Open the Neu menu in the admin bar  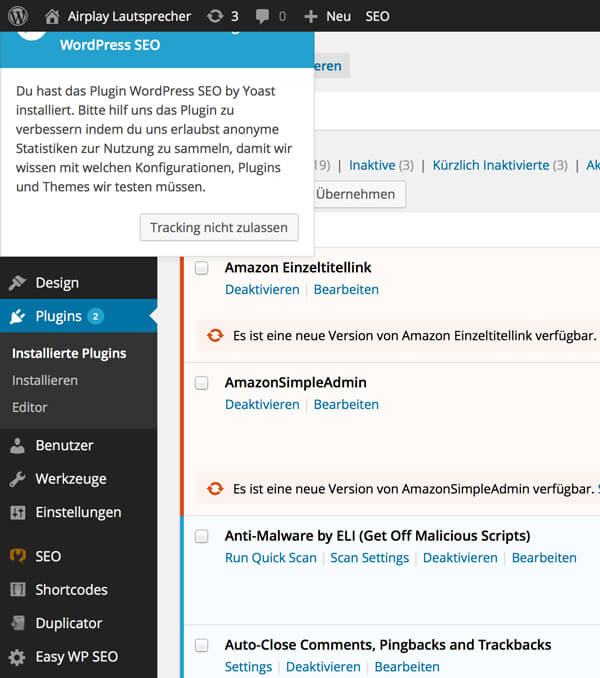(x=338, y=16)
